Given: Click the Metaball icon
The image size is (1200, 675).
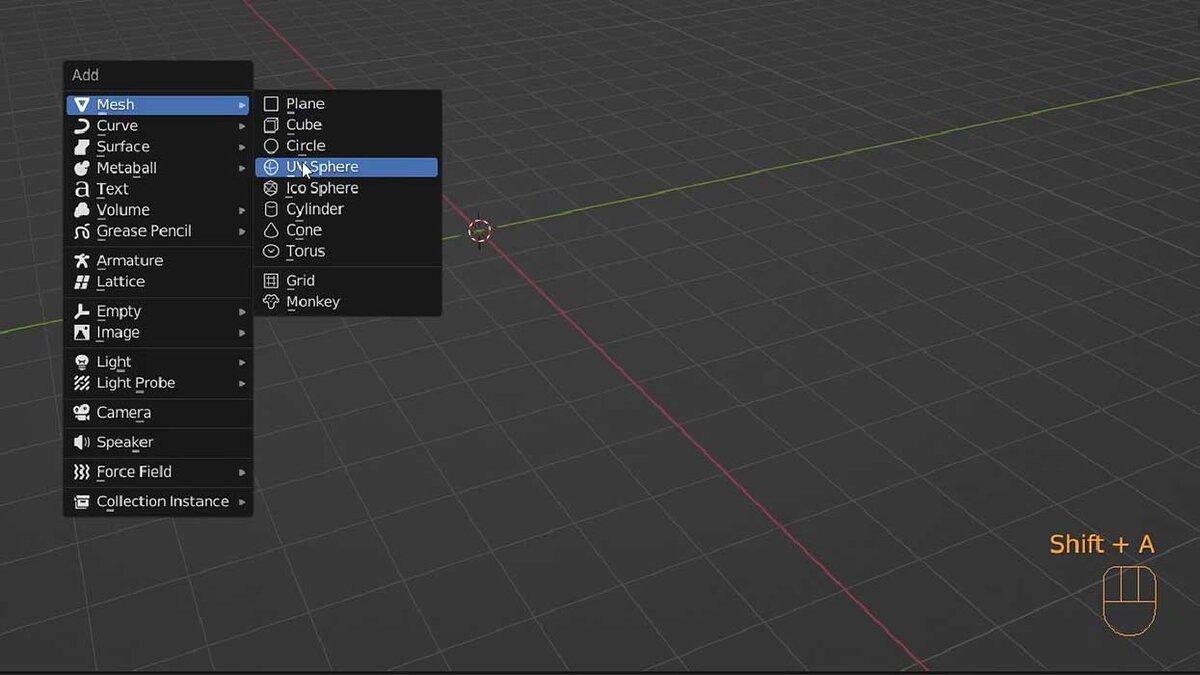Looking at the screenshot, I should point(82,168).
